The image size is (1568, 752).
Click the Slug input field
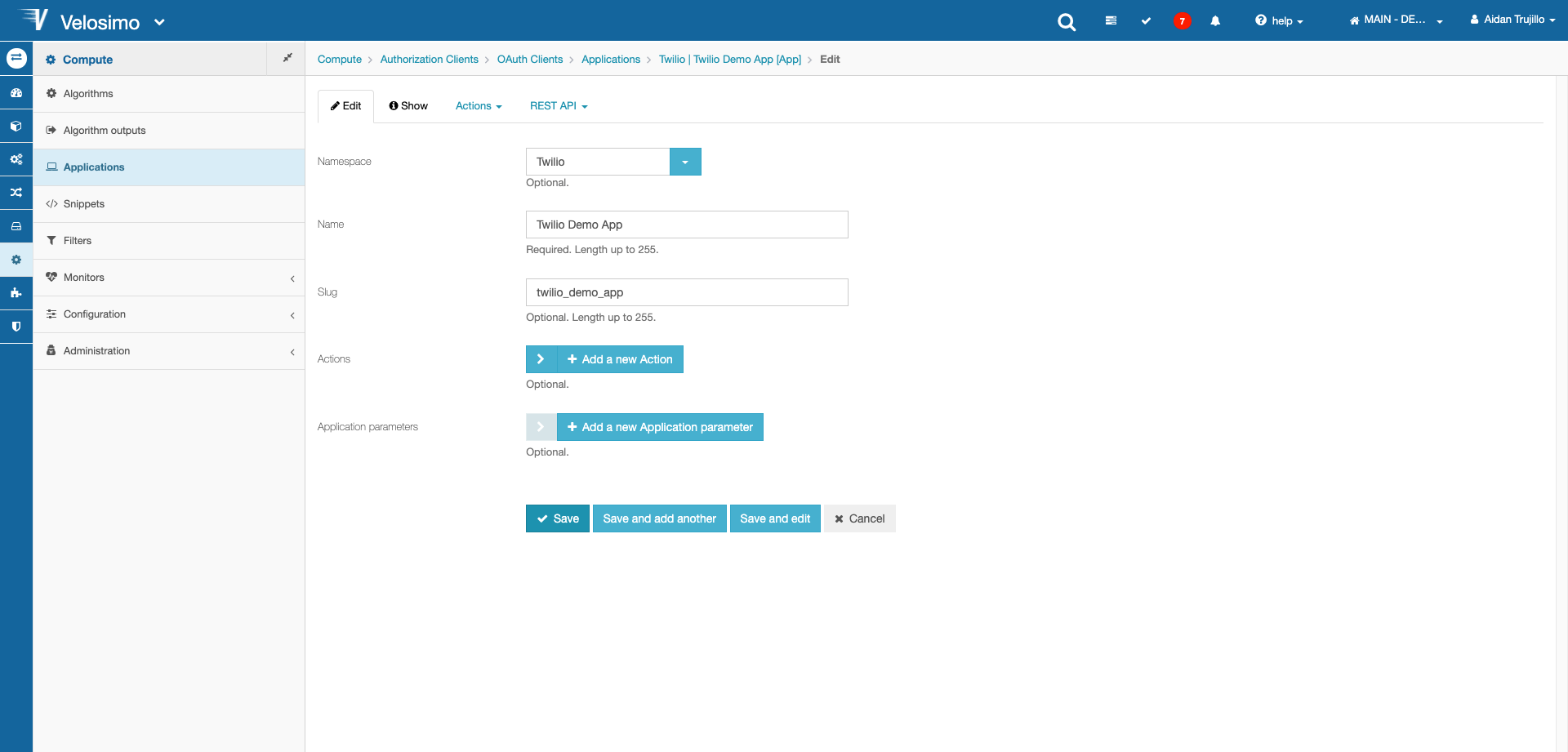(687, 292)
